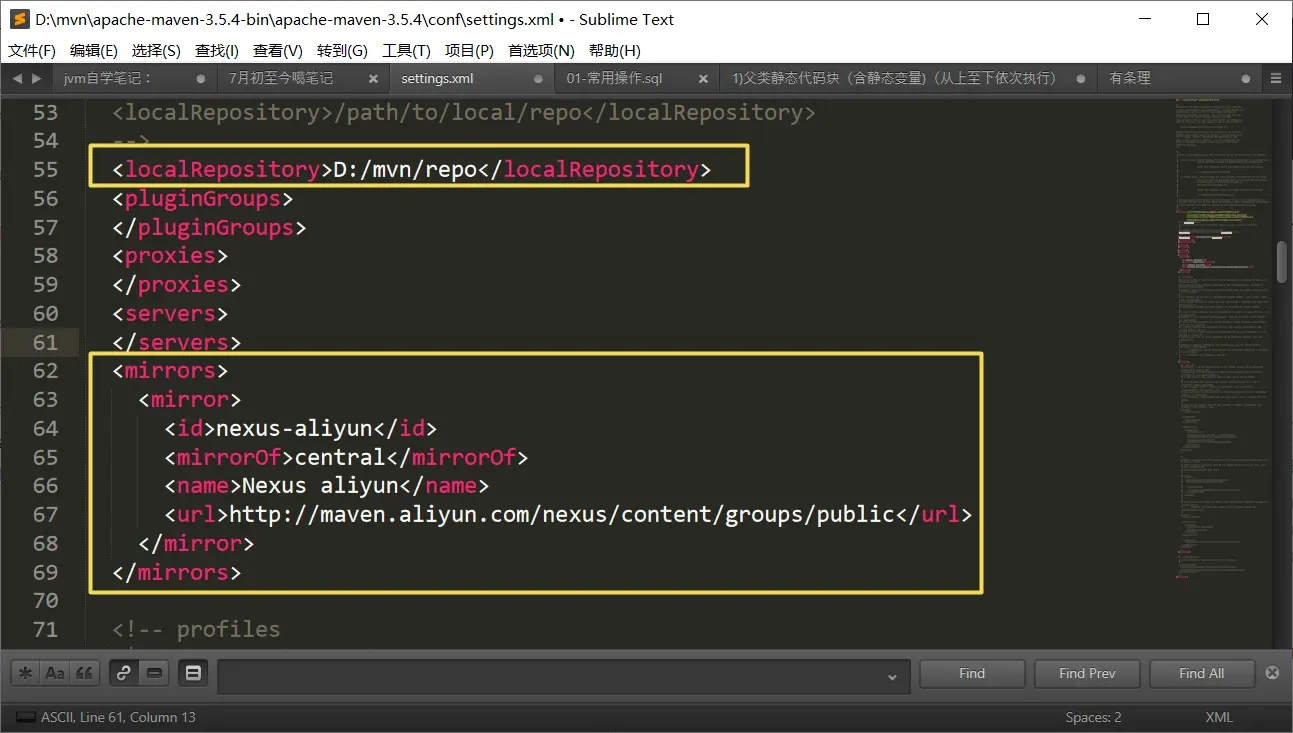The height and width of the screenshot is (733, 1293).
Task: Open the XML syntax selector
Action: click(x=1219, y=717)
